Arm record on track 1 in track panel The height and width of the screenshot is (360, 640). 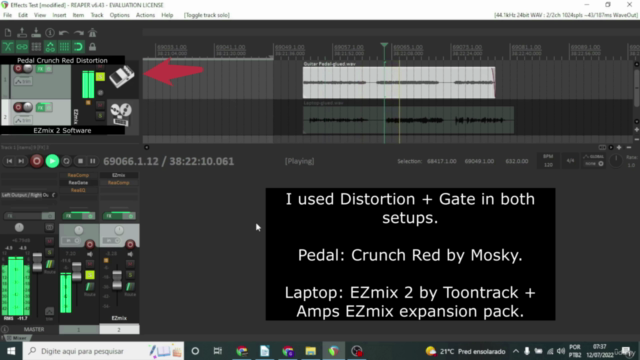18,69
